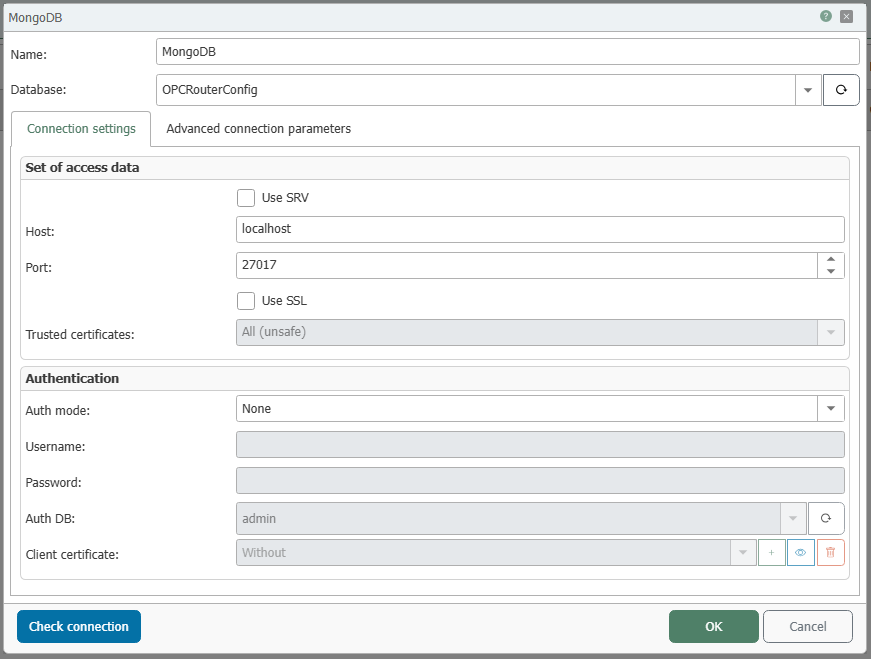871x659 pixels.
Task: Click the Auth mode label
Action: pos(58,411)
